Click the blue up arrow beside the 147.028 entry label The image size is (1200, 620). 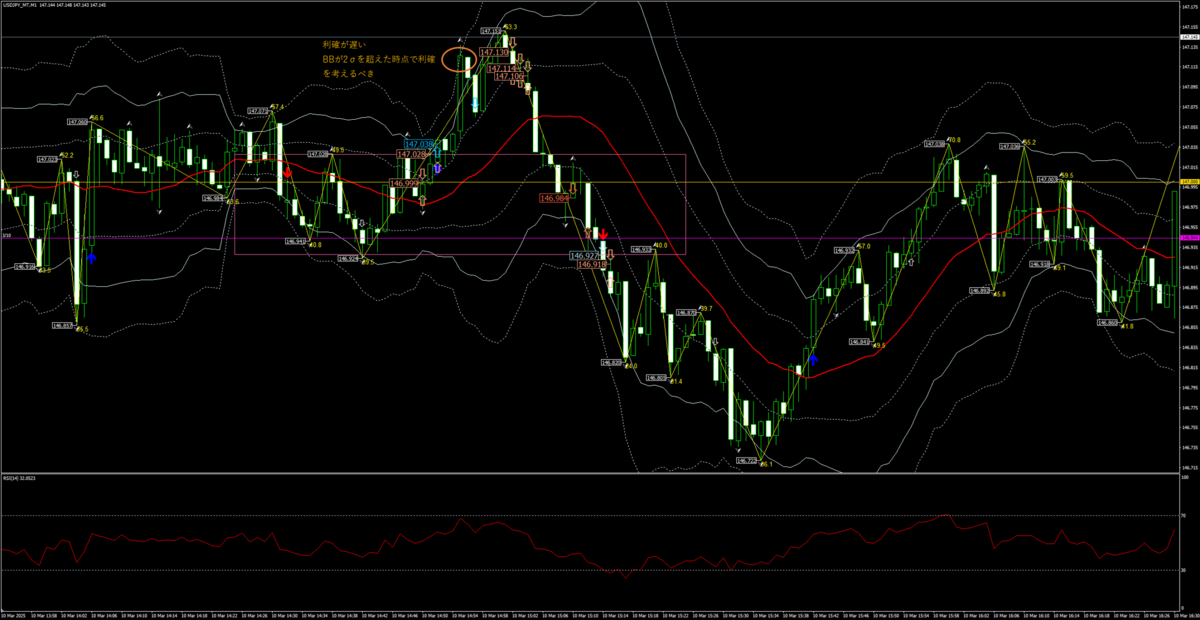(438, 168)
